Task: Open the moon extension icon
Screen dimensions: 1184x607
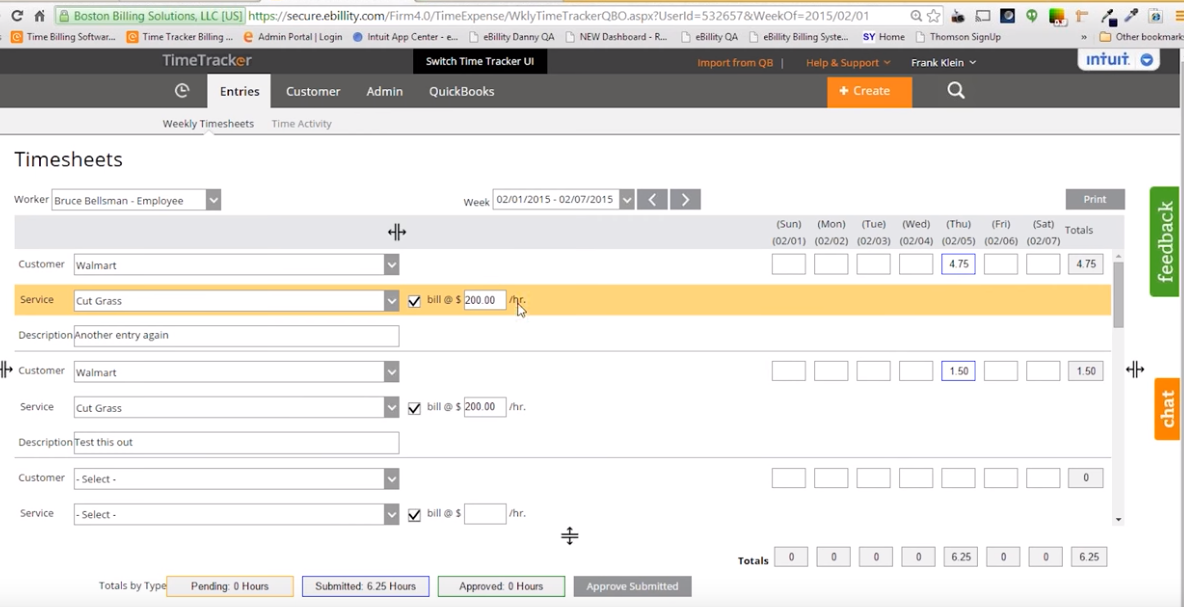Action: click(1007, 15)
